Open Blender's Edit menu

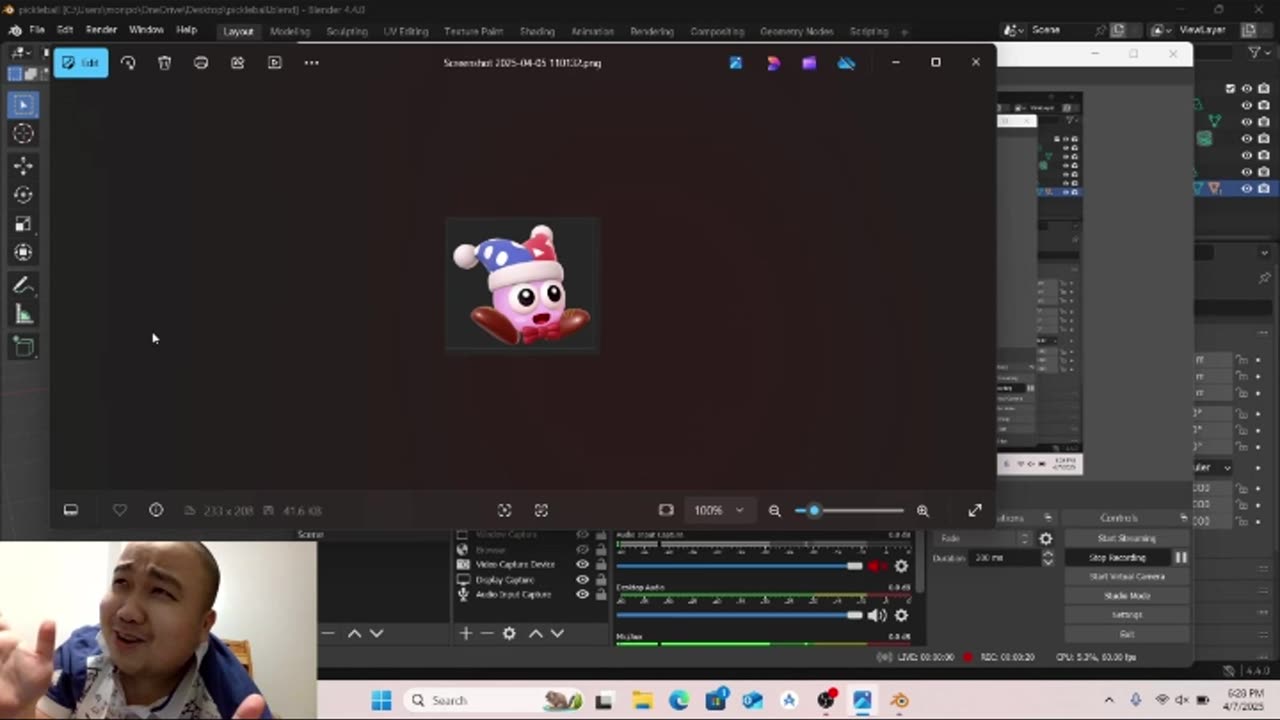click(65, 30)
